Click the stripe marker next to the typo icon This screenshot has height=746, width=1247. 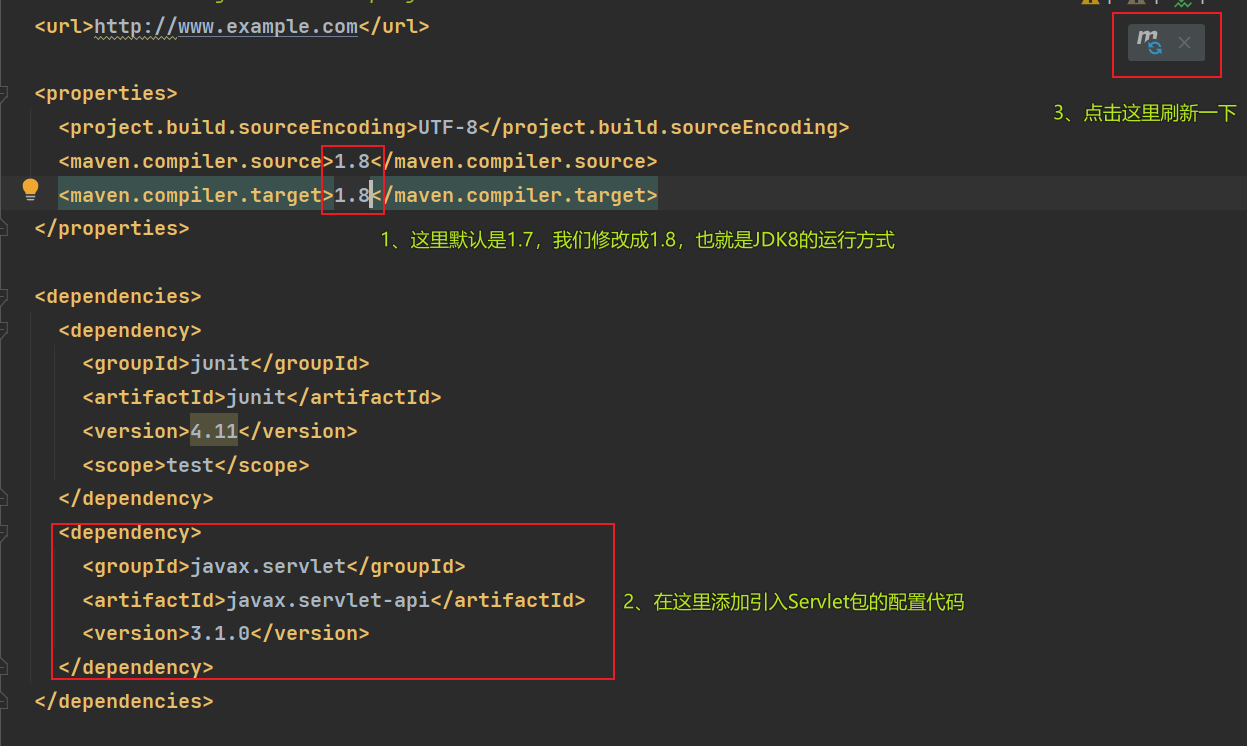[1202, 3]
